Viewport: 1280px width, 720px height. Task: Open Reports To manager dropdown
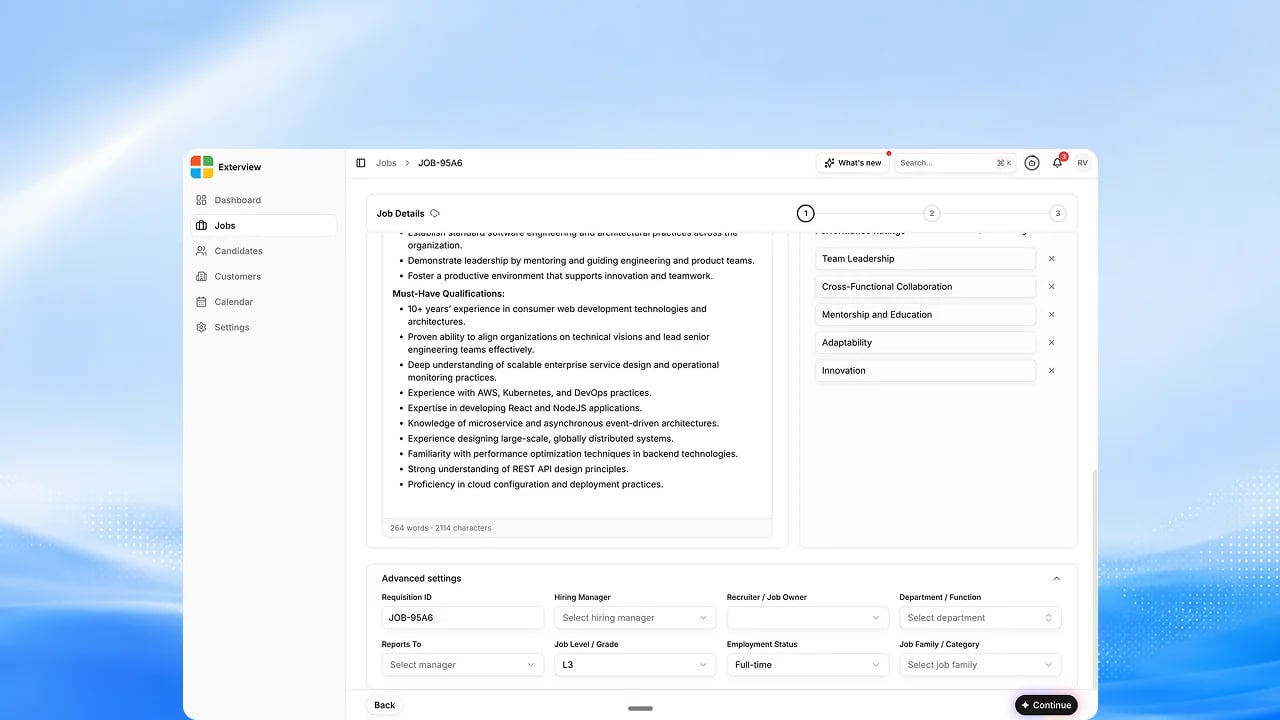click(463, 665)
